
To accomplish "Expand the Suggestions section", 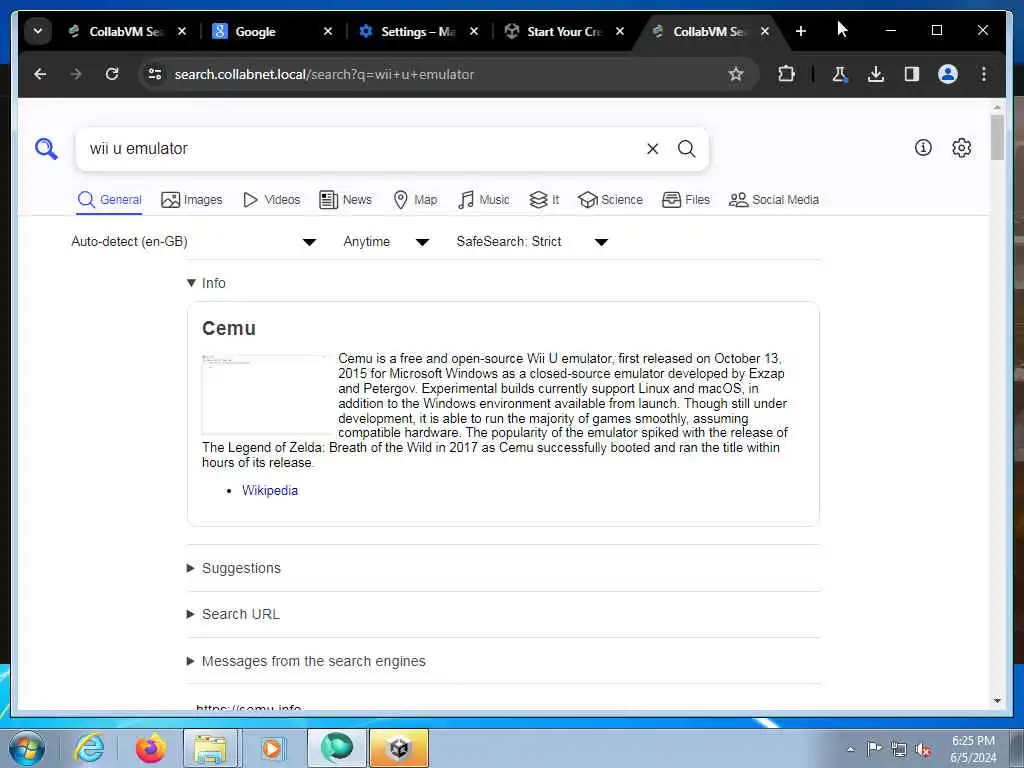I will pos(234,568).
